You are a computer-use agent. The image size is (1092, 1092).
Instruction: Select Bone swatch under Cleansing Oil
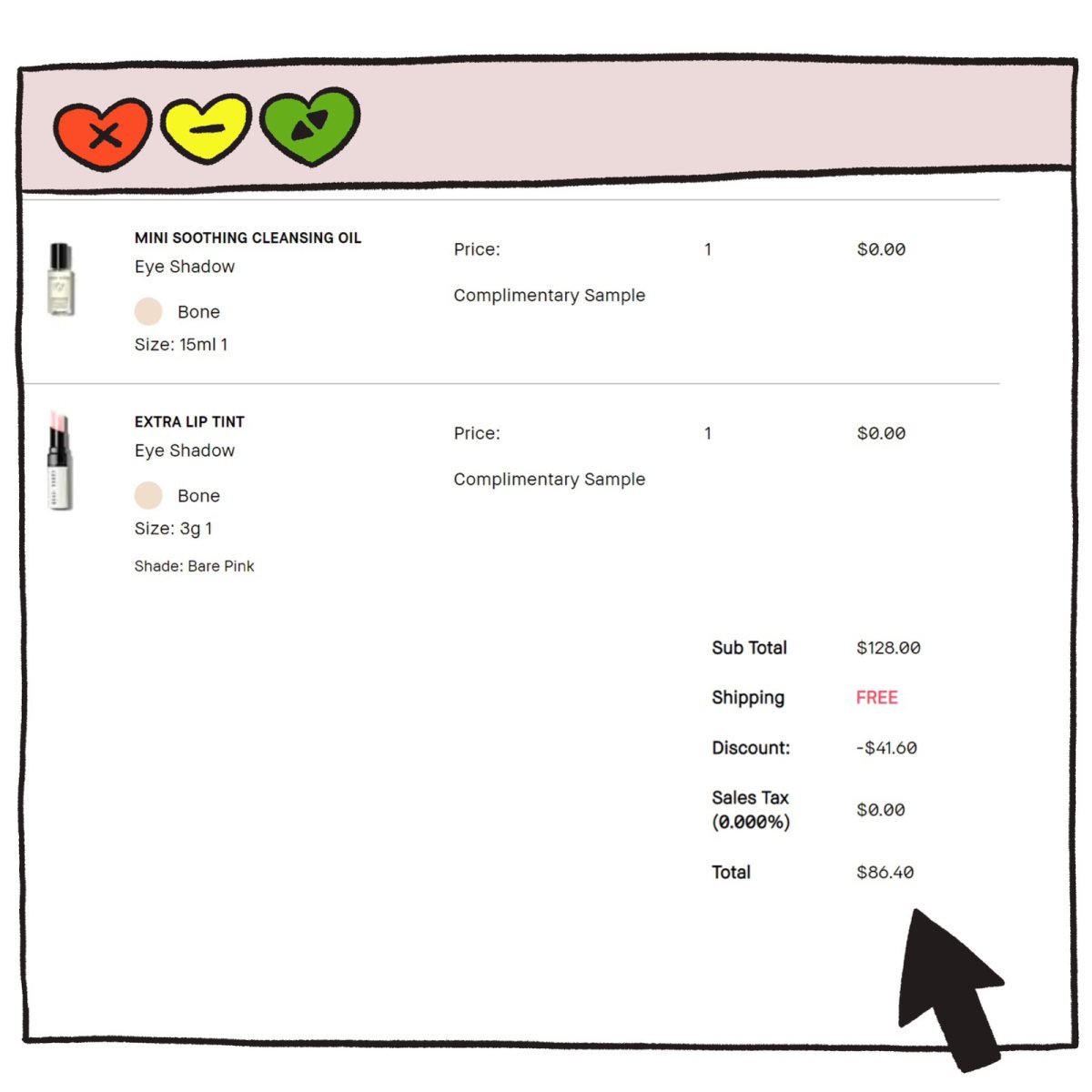tap(148, 311)
